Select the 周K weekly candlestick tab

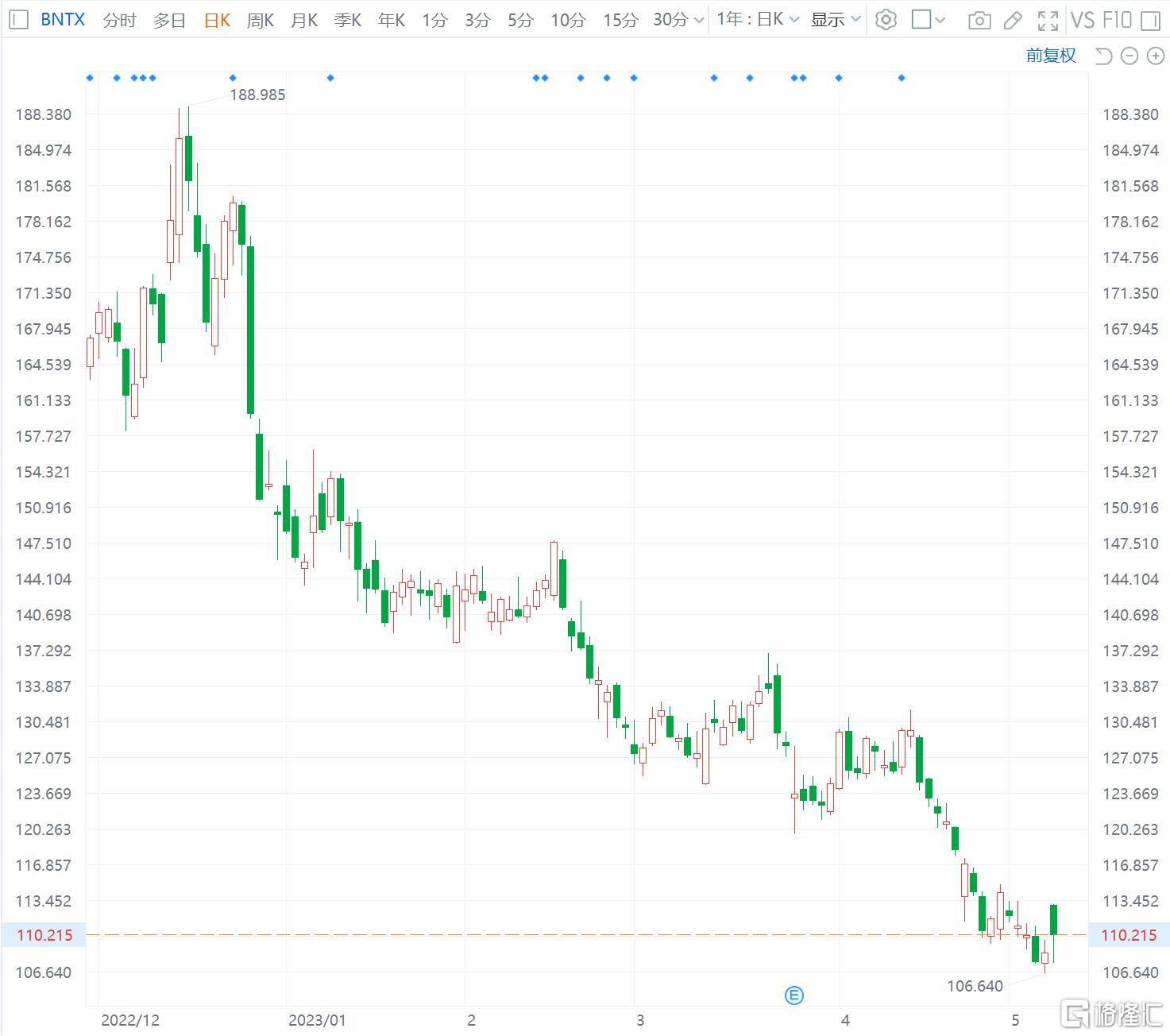tap(261, 20)
